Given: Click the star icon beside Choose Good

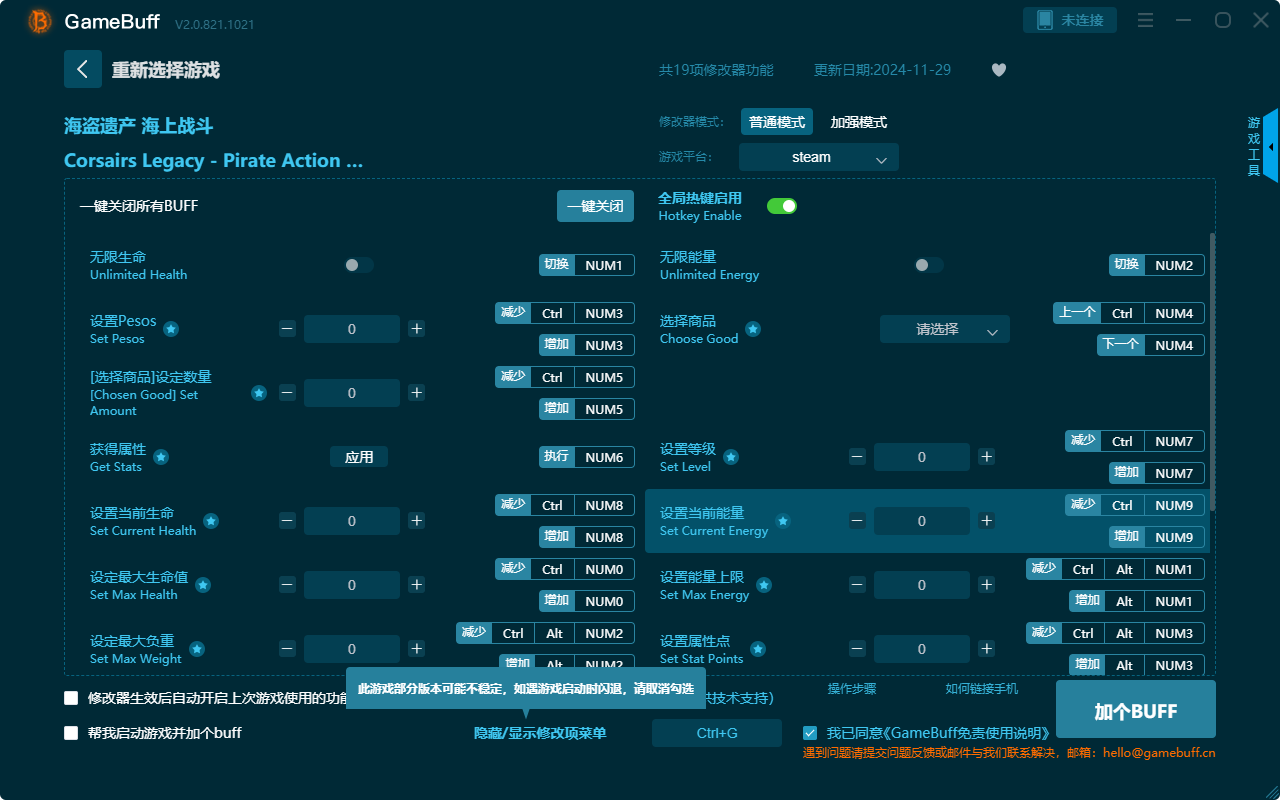Looking at the screenshot, I should point(753,329).
